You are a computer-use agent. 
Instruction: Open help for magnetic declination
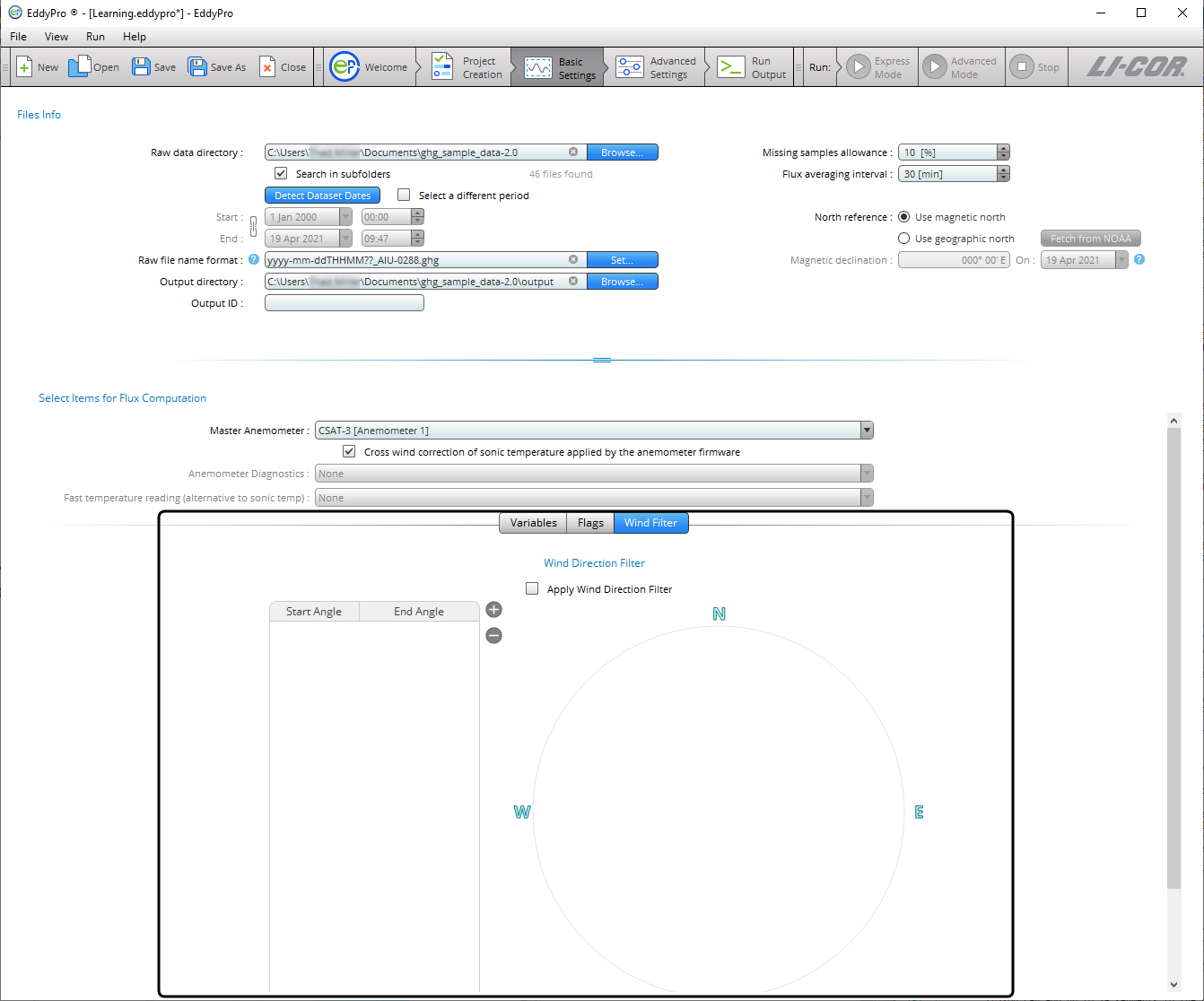pyautogui.click(x=1139, y=260)
